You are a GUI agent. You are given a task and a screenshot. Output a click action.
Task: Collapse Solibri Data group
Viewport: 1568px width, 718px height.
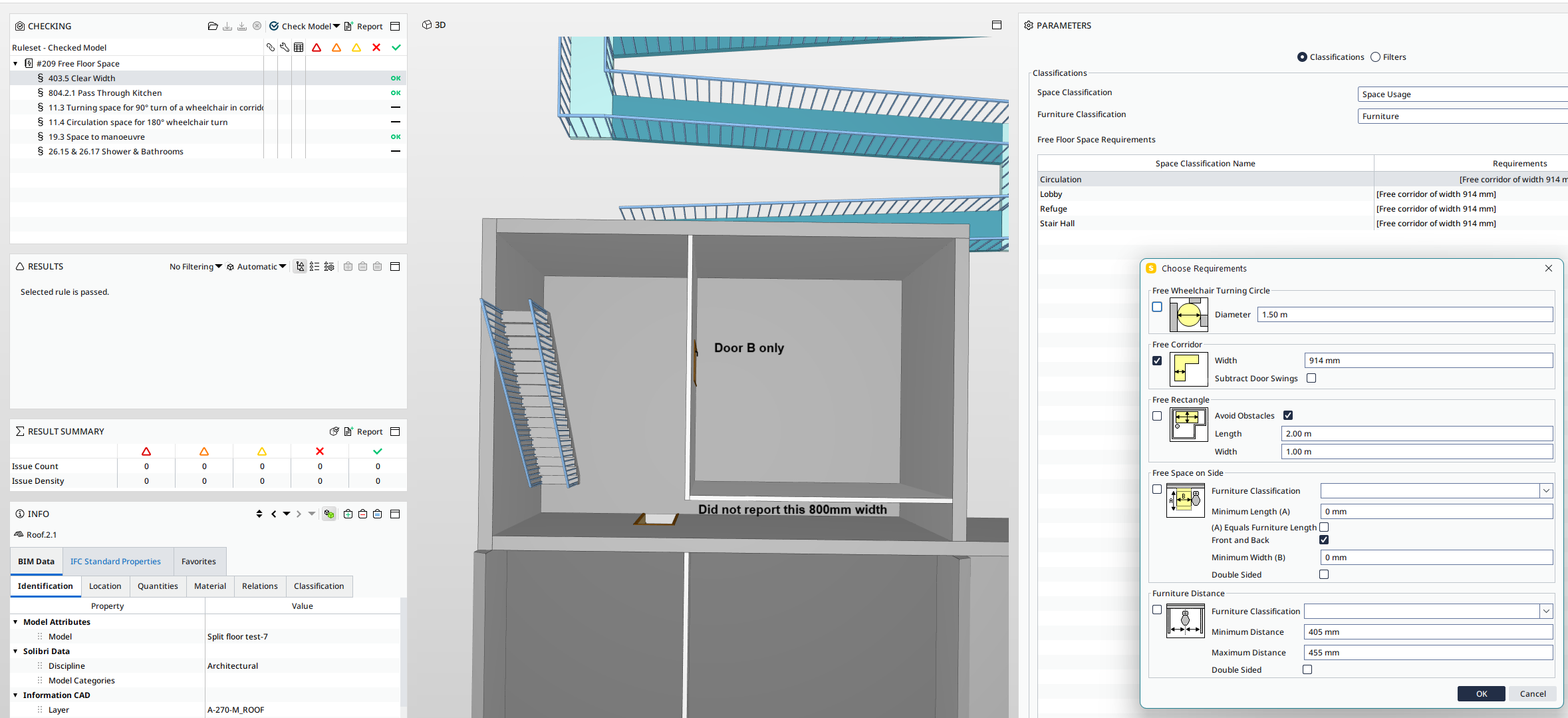(15, 651)
